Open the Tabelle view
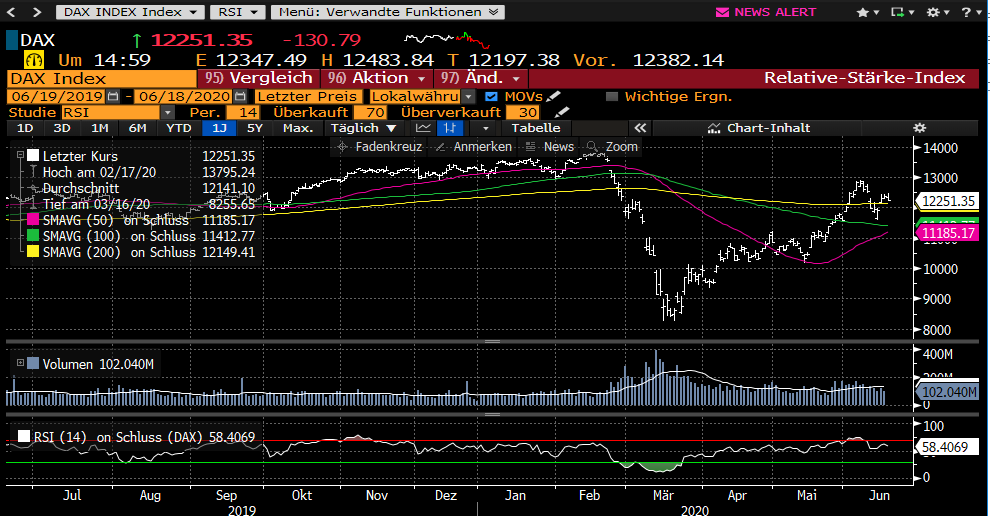Image resolution: width=990 pixels, height=516 pixels. coord(535,128)
